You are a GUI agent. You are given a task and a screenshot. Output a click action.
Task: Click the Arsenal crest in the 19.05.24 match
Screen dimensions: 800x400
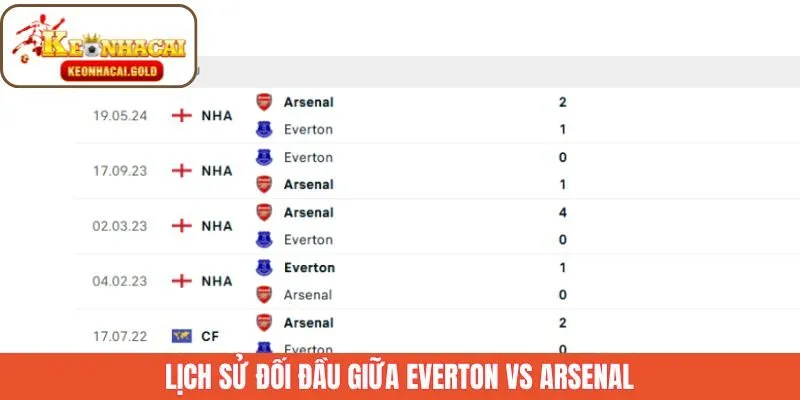264,102
